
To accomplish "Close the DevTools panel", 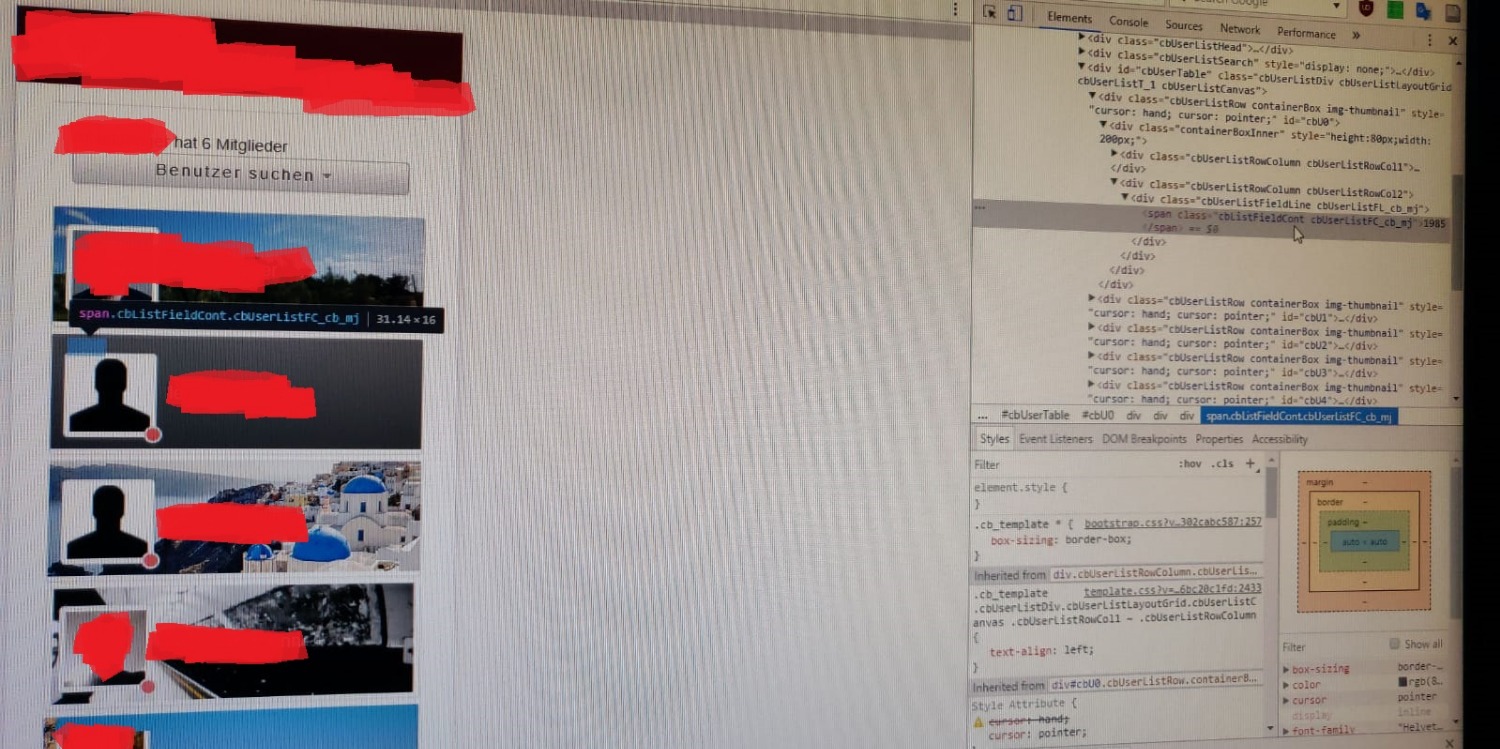I will coord(1453,41).
